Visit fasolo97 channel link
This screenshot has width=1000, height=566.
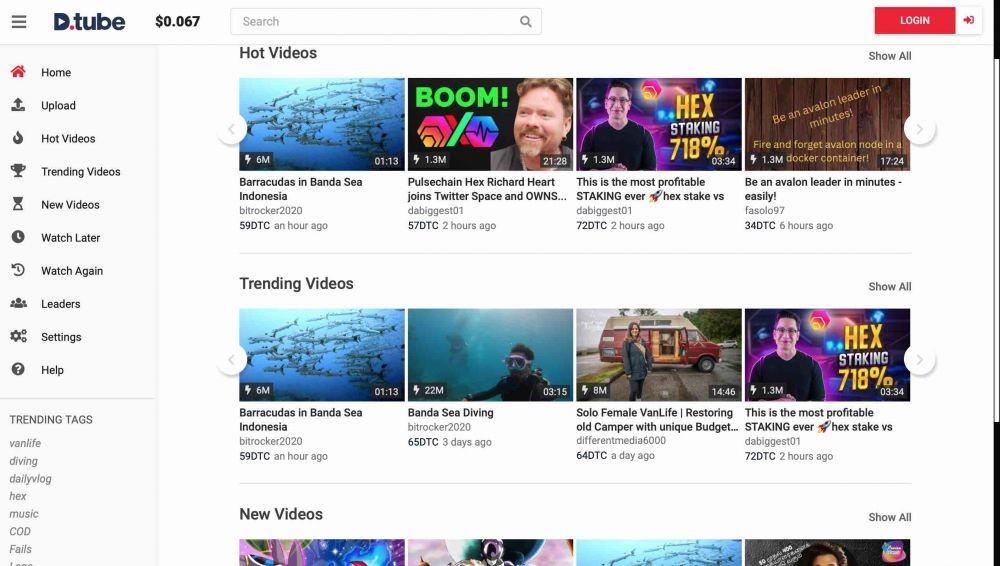[765, 211]
